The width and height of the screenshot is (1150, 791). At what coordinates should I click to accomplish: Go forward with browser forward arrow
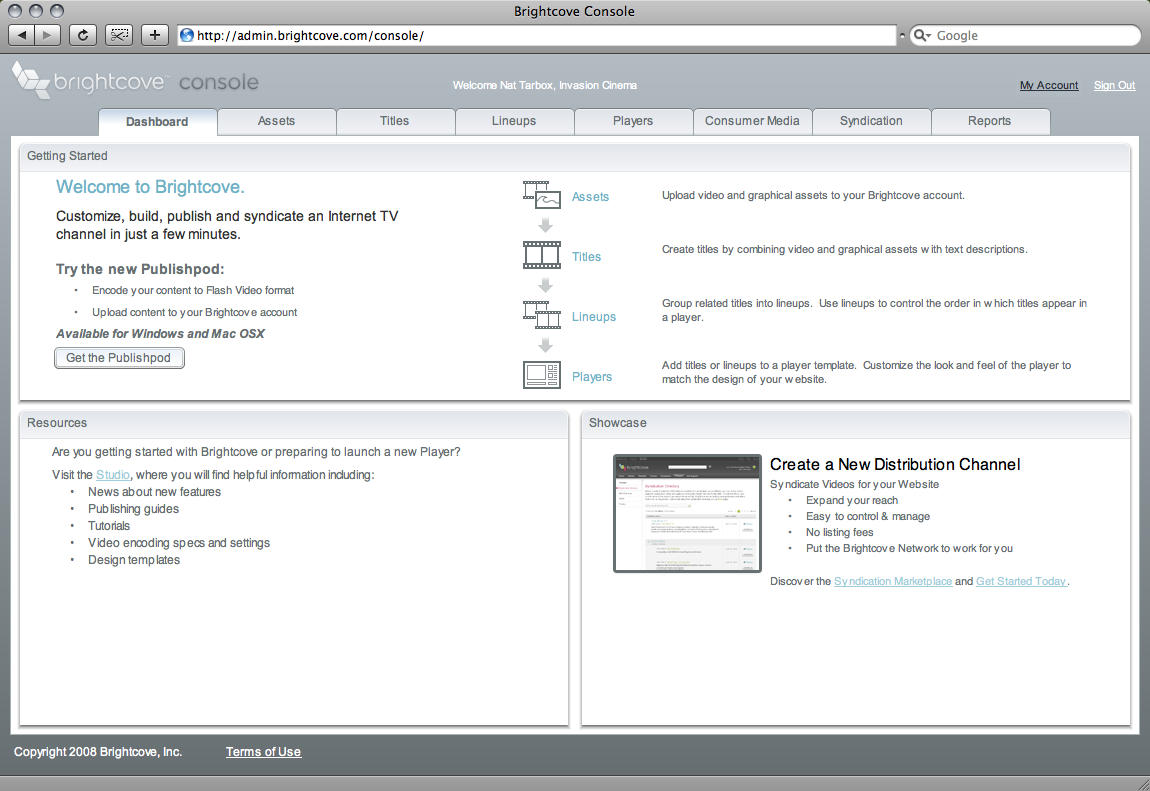[x=48, y=34]
